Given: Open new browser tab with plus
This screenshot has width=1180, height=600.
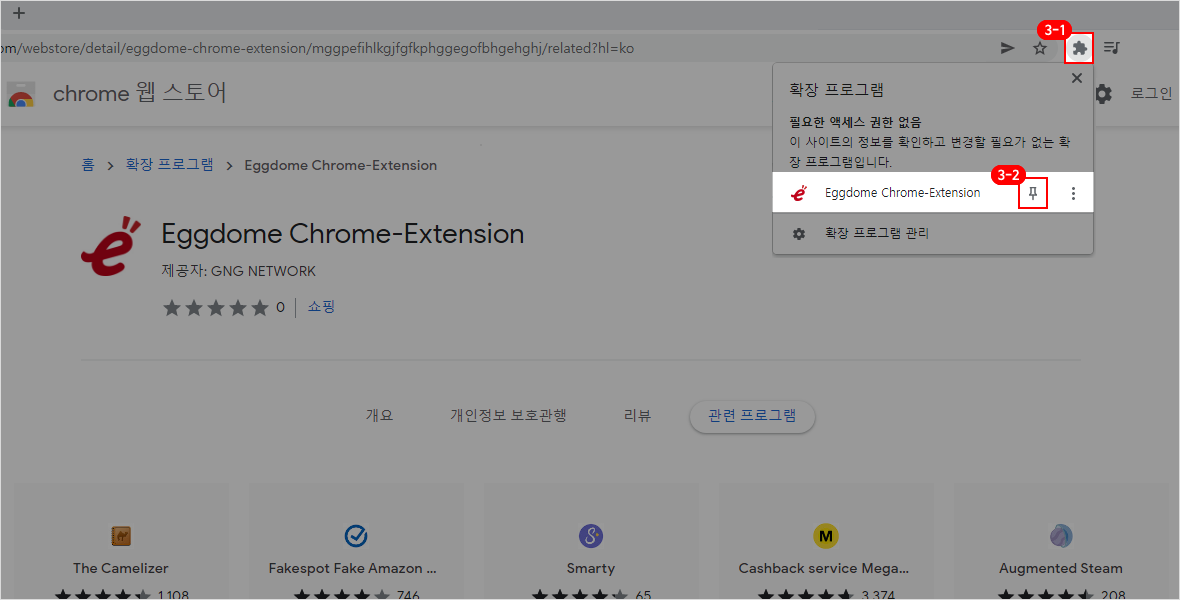Looking at the screenshot, I should coord(18,14).
